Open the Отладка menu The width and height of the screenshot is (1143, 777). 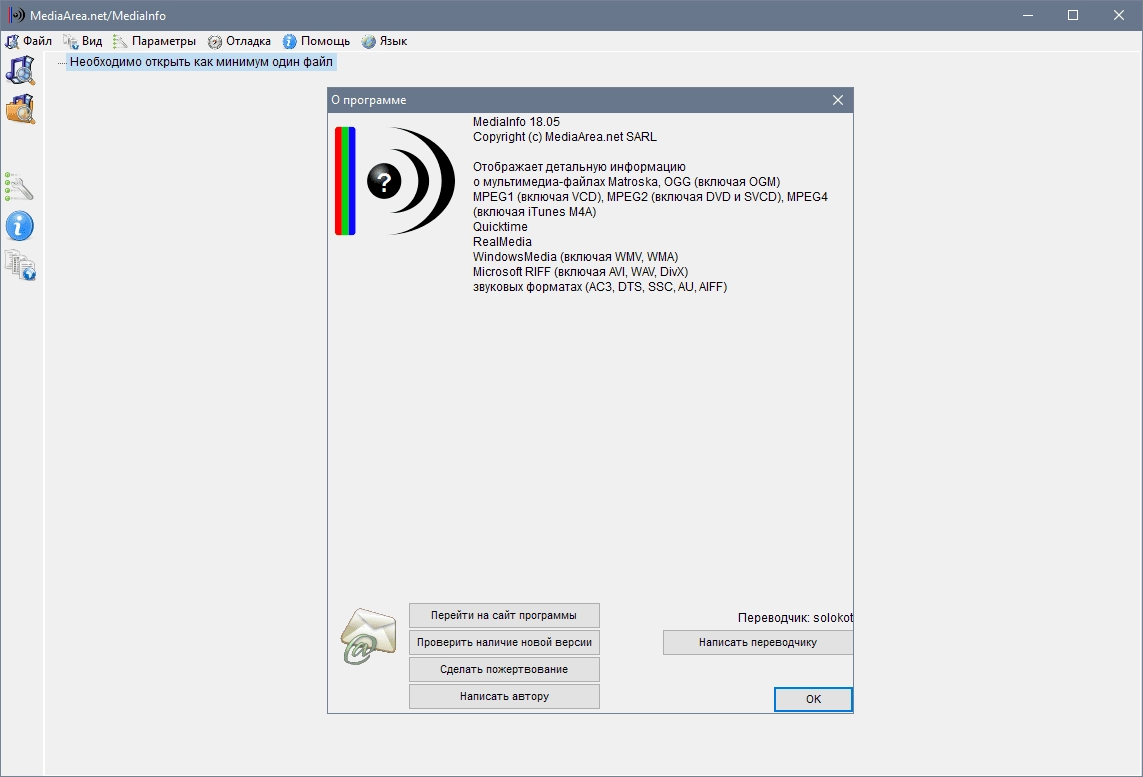[x=239, y=41]
